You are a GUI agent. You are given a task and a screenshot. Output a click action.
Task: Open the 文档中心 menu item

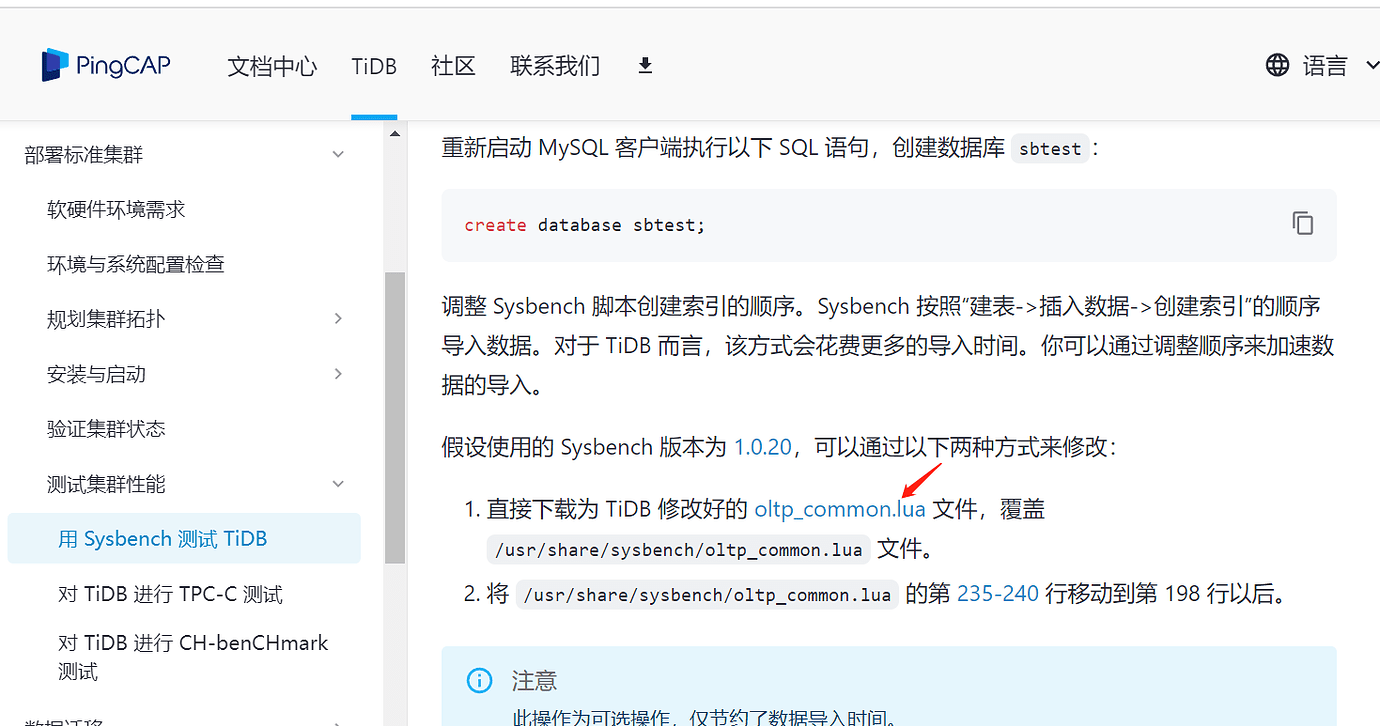coord(272,66)
